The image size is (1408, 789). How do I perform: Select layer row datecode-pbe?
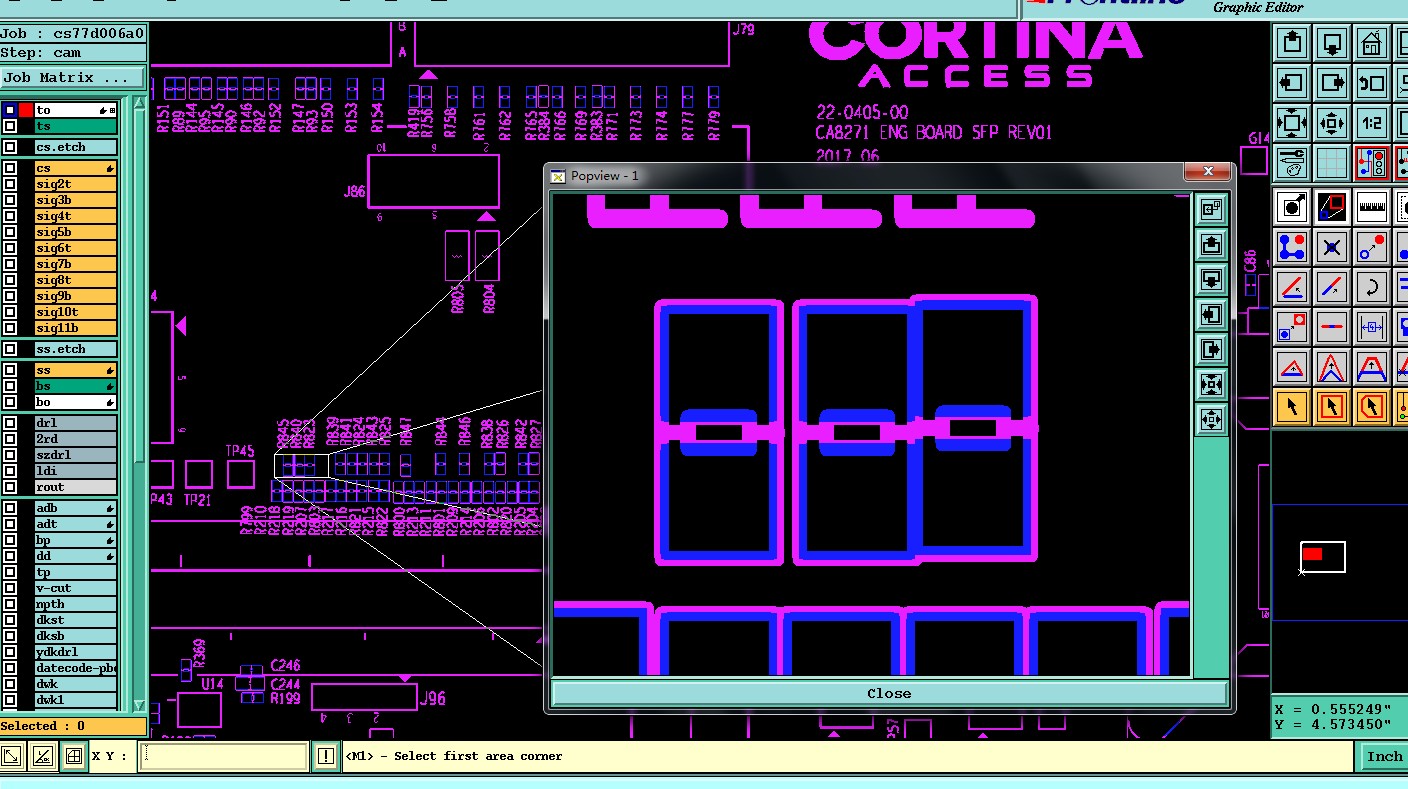coord(76,668)
